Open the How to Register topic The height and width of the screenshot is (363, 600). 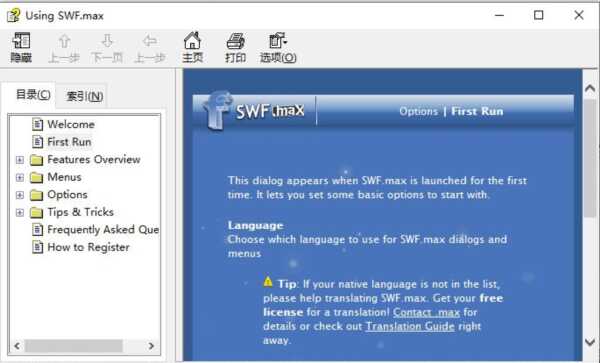click(x=88, y=247)
